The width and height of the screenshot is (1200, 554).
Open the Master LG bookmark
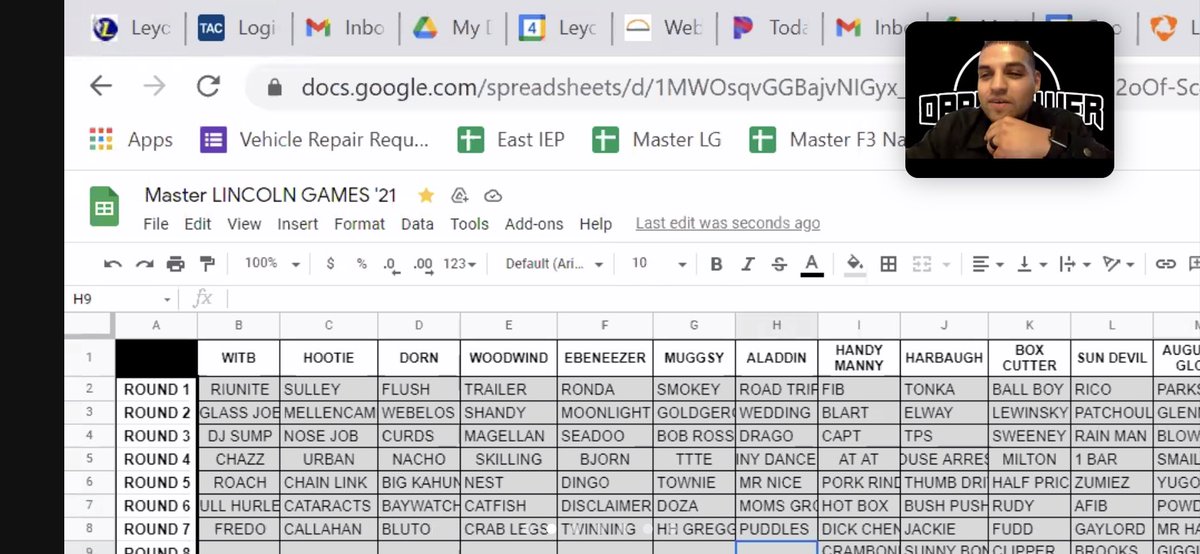click(x=657, y=140)
